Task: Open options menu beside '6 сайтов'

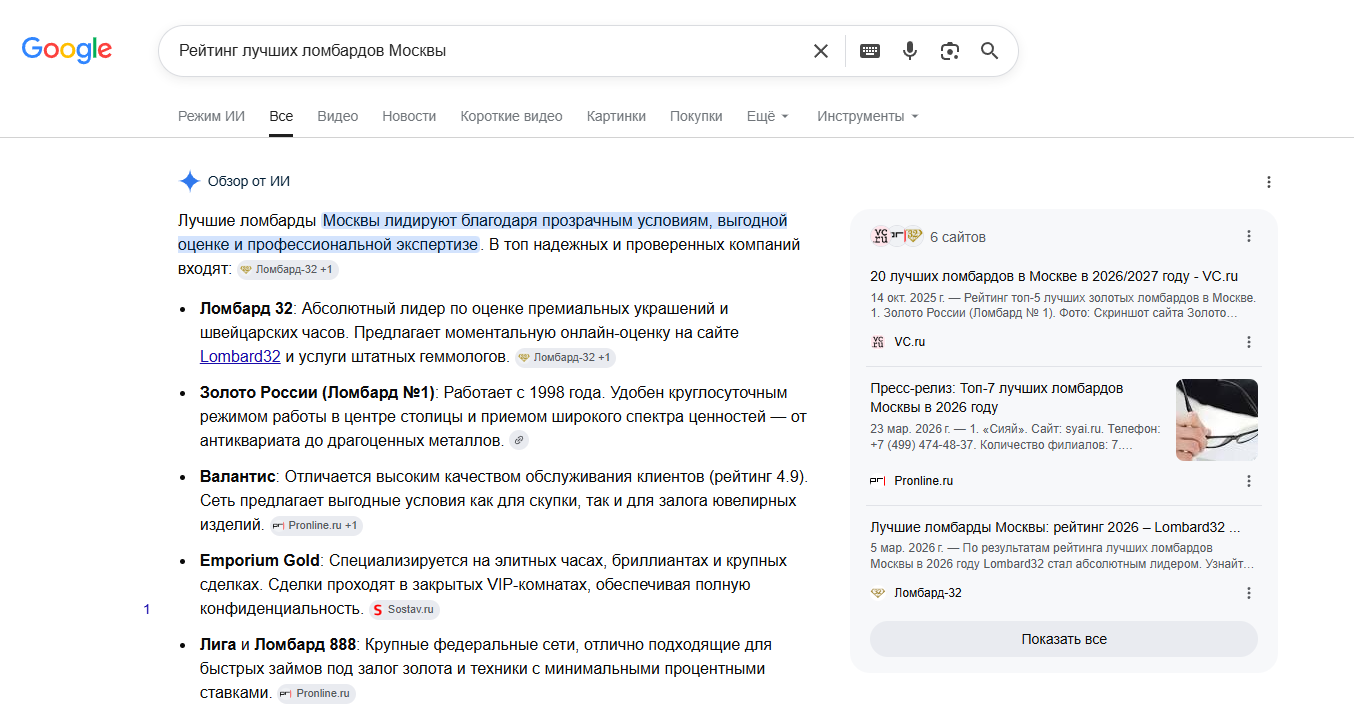Action: click(1249, 236)
